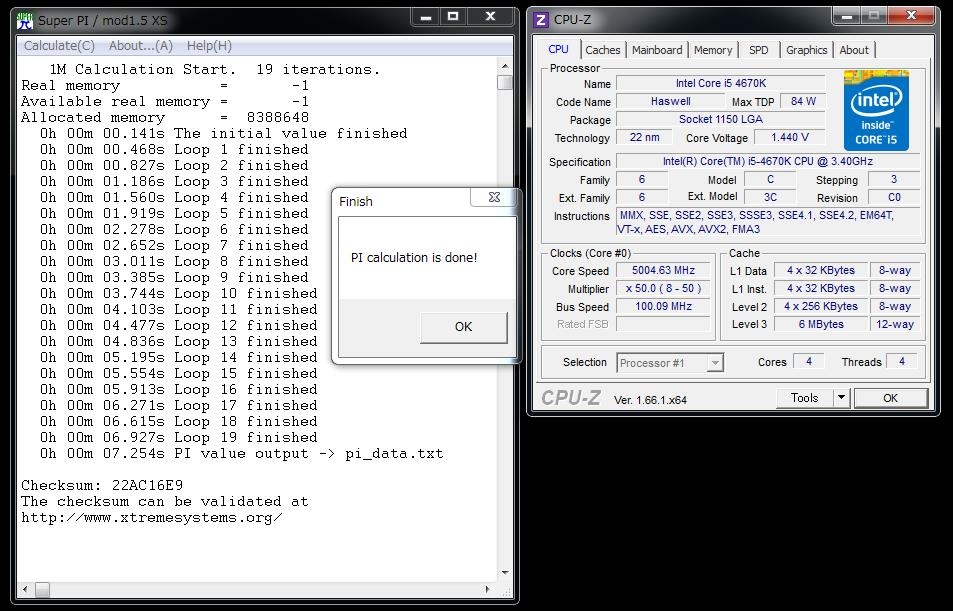Screen dimensions: 953x611
Task: Click the Super PI scrollbar up arrow
Action: pos(505,67)
